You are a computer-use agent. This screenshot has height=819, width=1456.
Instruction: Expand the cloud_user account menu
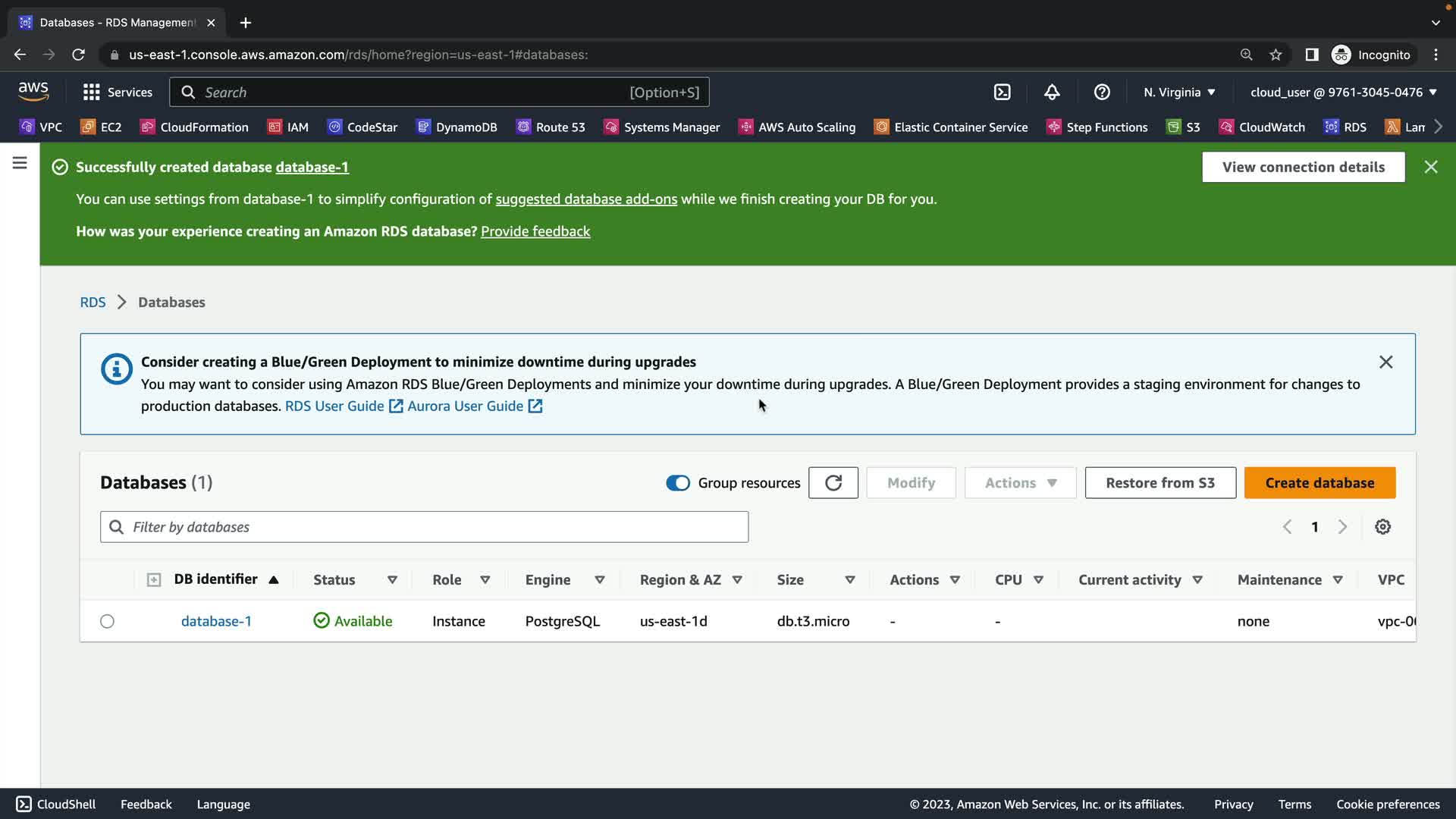tap(1343, 92)
